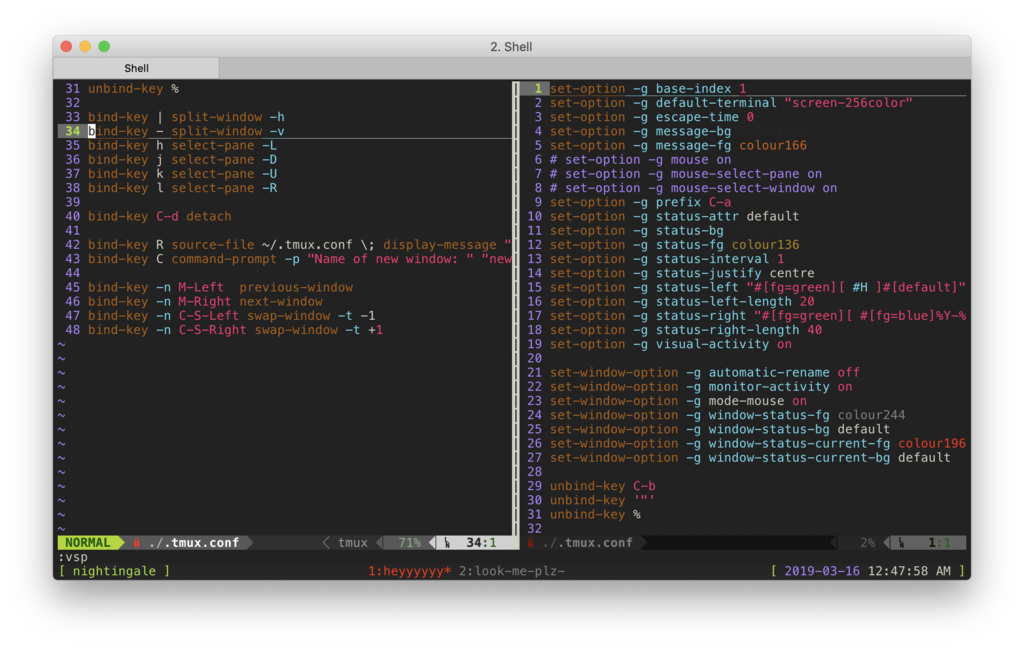Click the 34:1 cursor position indicator
1024x650 pixels.
pyautogui.click(x=481, y=543)
